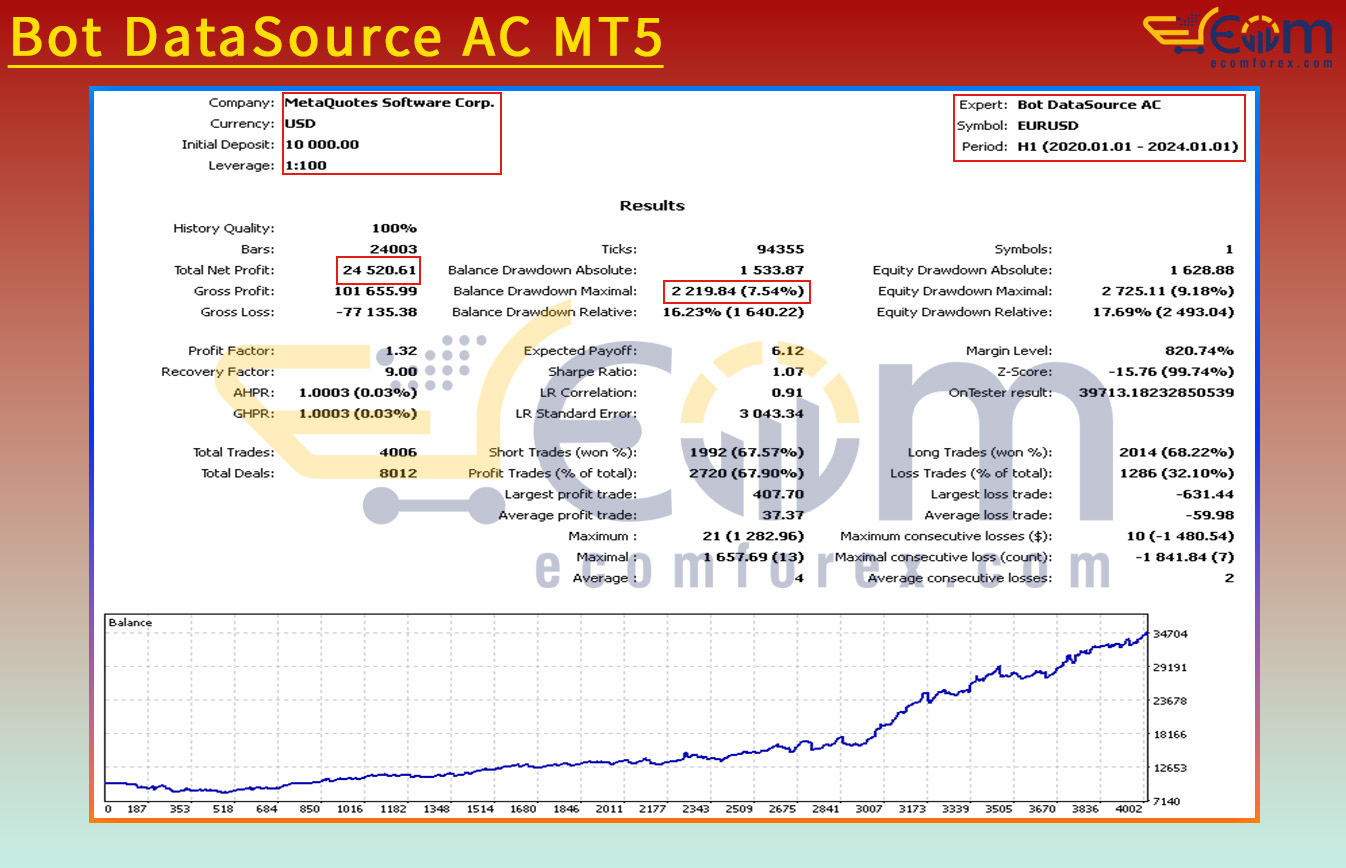Screen dimensions: 1346x868
Task: Click the symbol value 'EURUSD'
Action: tap(1048, 126)
